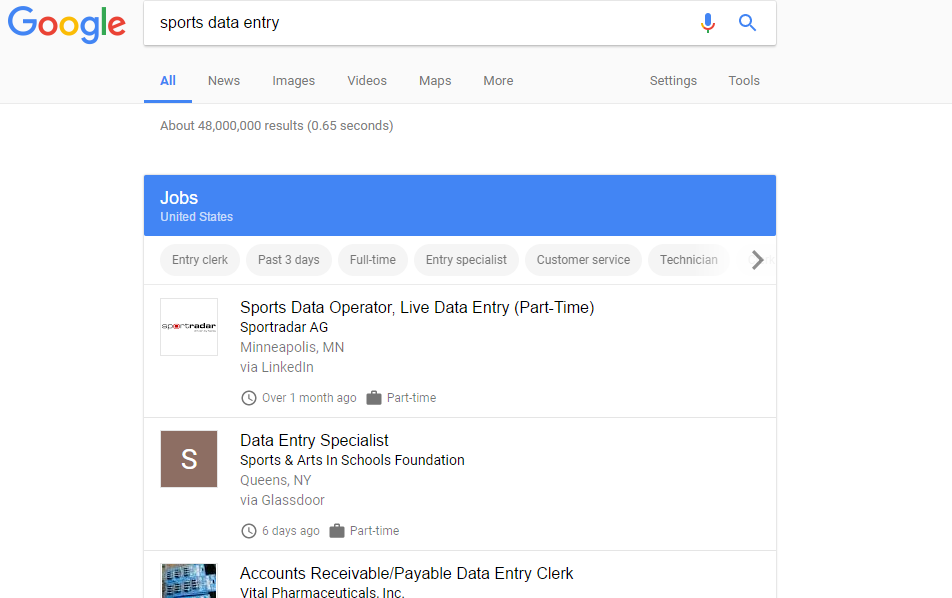Click briefcase icon in Sportradar listing

tap(373, 398)
